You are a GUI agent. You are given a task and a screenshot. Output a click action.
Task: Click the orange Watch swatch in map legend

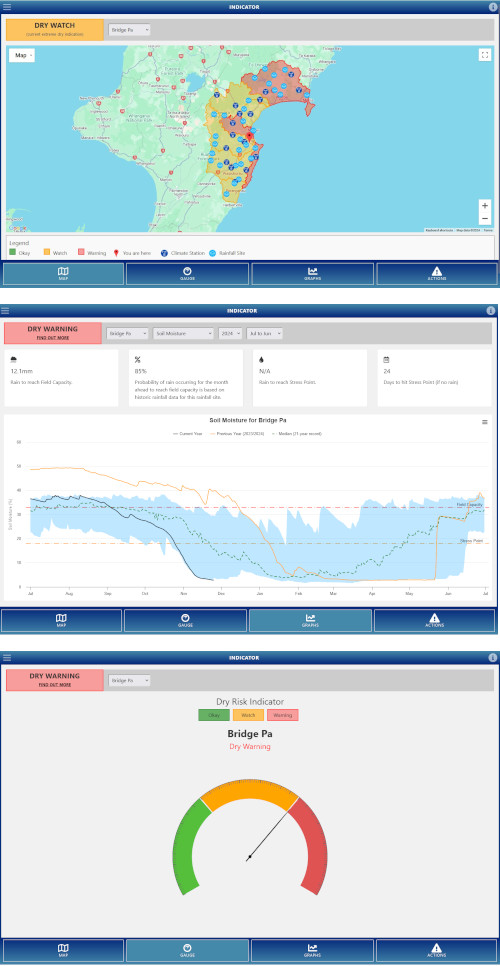click(x=47, y=253)
